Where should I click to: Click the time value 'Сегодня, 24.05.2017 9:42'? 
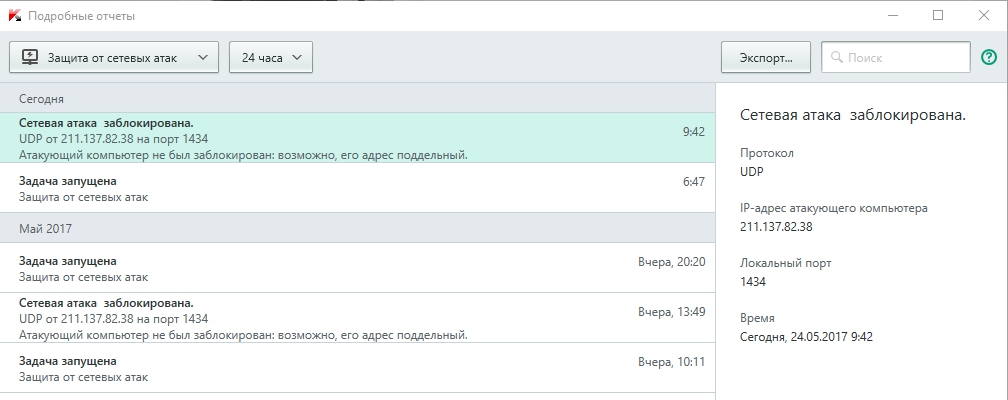(x=806, y=336)
